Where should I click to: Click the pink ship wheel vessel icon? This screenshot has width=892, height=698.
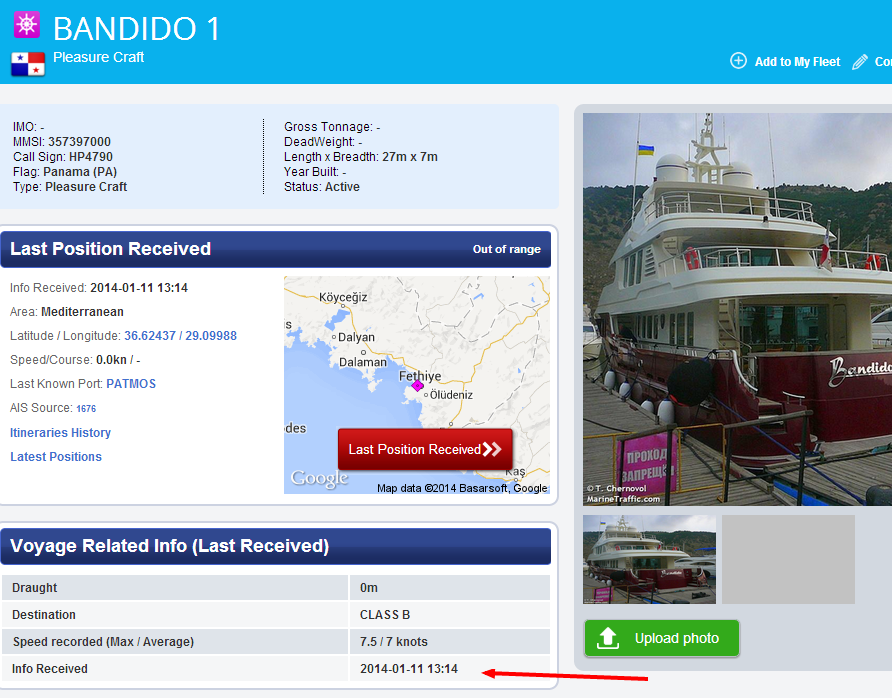(27, 25)
